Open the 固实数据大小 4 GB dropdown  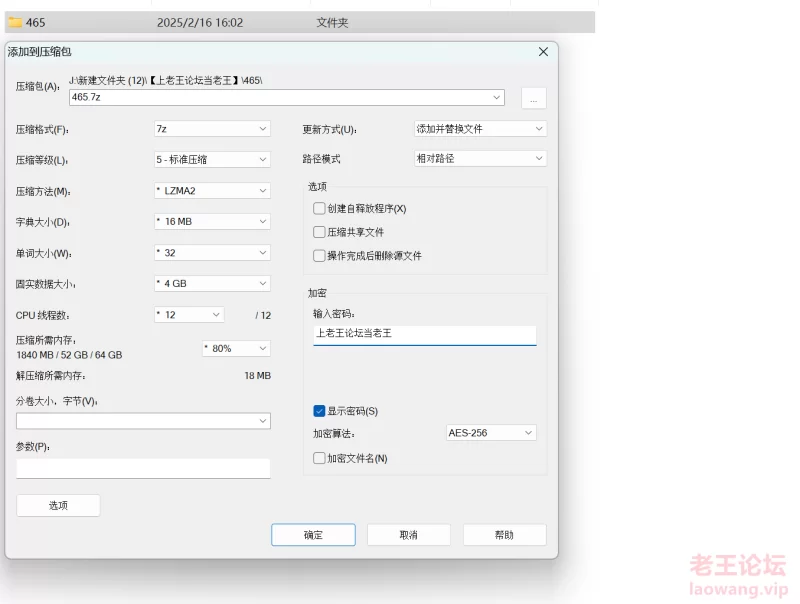[x=212, y=284]
